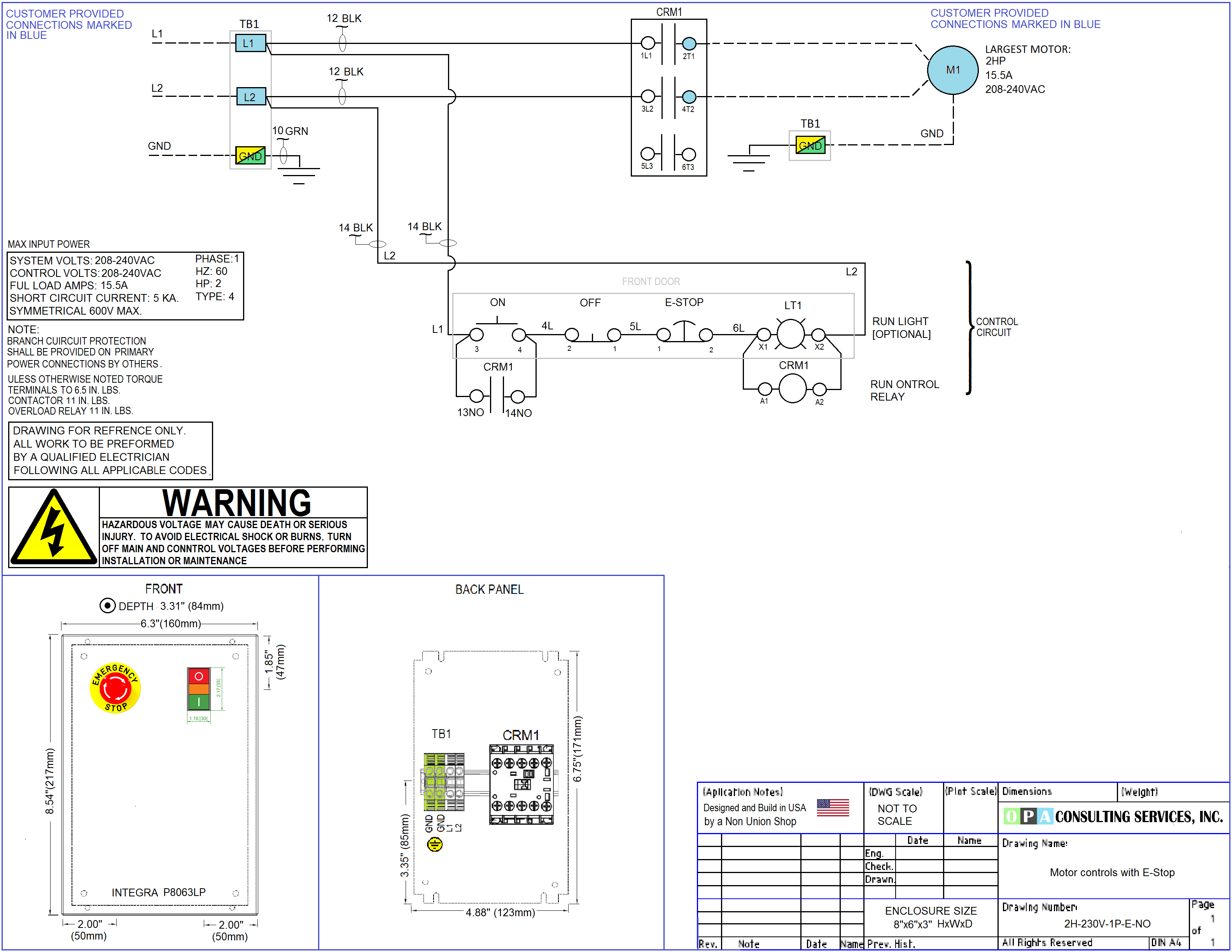This screenshot has height=952, width=1232.
Task: Click the blue L1 terminal block in TB1
Action: click(x=250, y=43)
